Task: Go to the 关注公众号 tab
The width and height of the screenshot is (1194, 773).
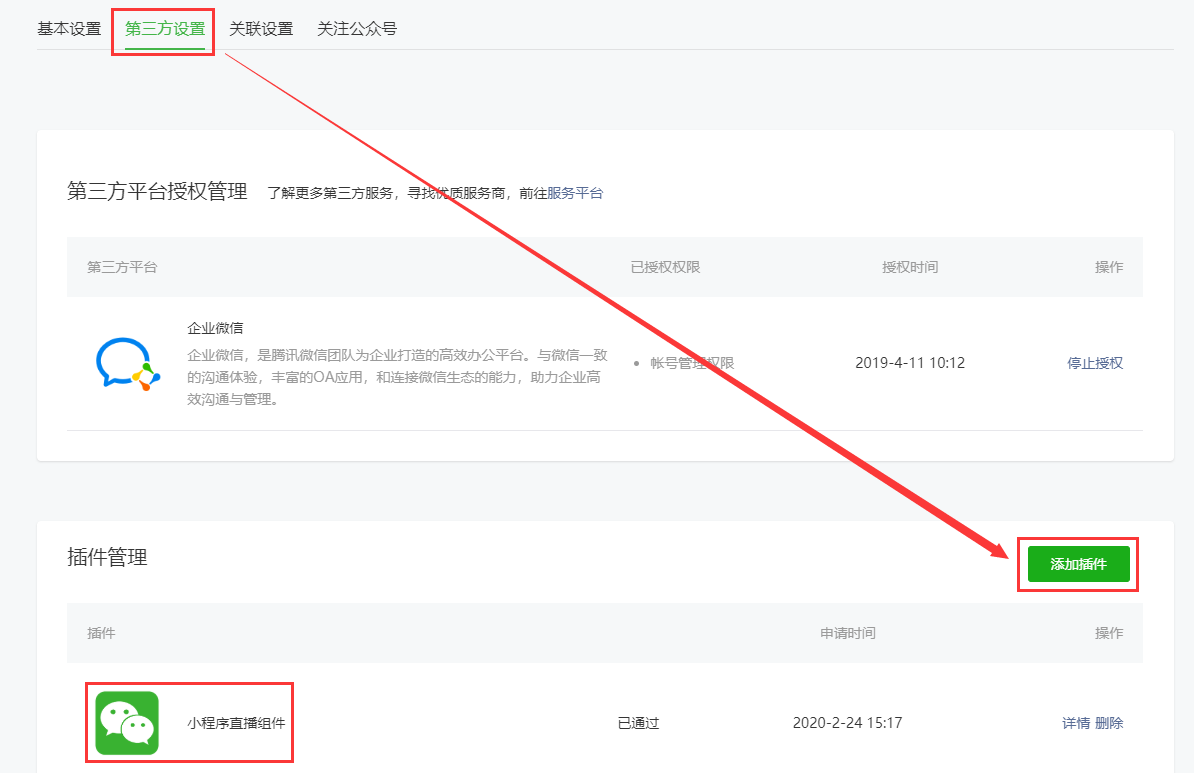Action: [x=357, y=28]
